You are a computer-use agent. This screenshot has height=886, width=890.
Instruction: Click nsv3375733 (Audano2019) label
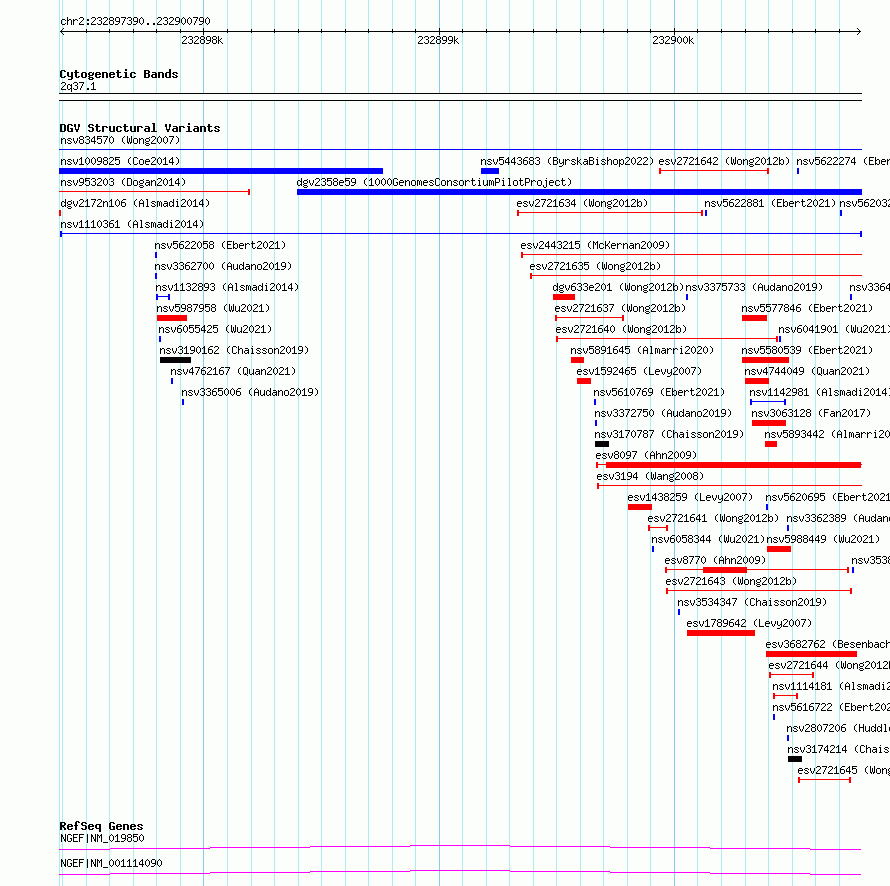click(x=754, y=287)
